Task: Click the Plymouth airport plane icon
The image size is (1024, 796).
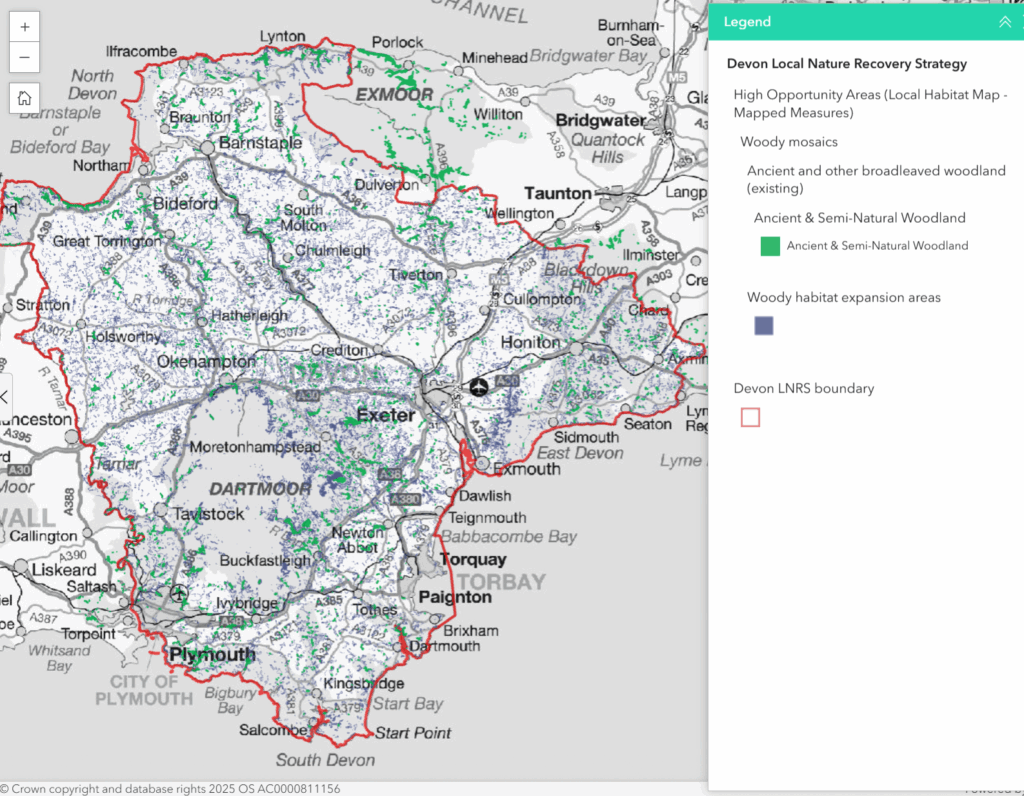Action: (x=179, y=592)
